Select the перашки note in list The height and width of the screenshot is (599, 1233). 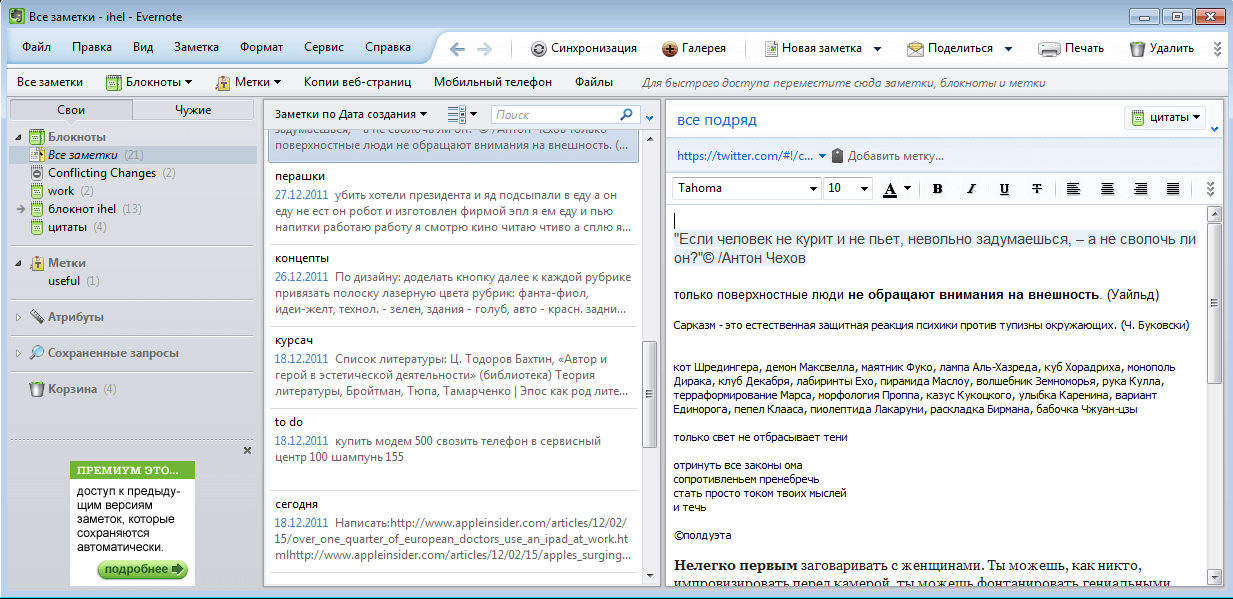(x=453, y=202)
